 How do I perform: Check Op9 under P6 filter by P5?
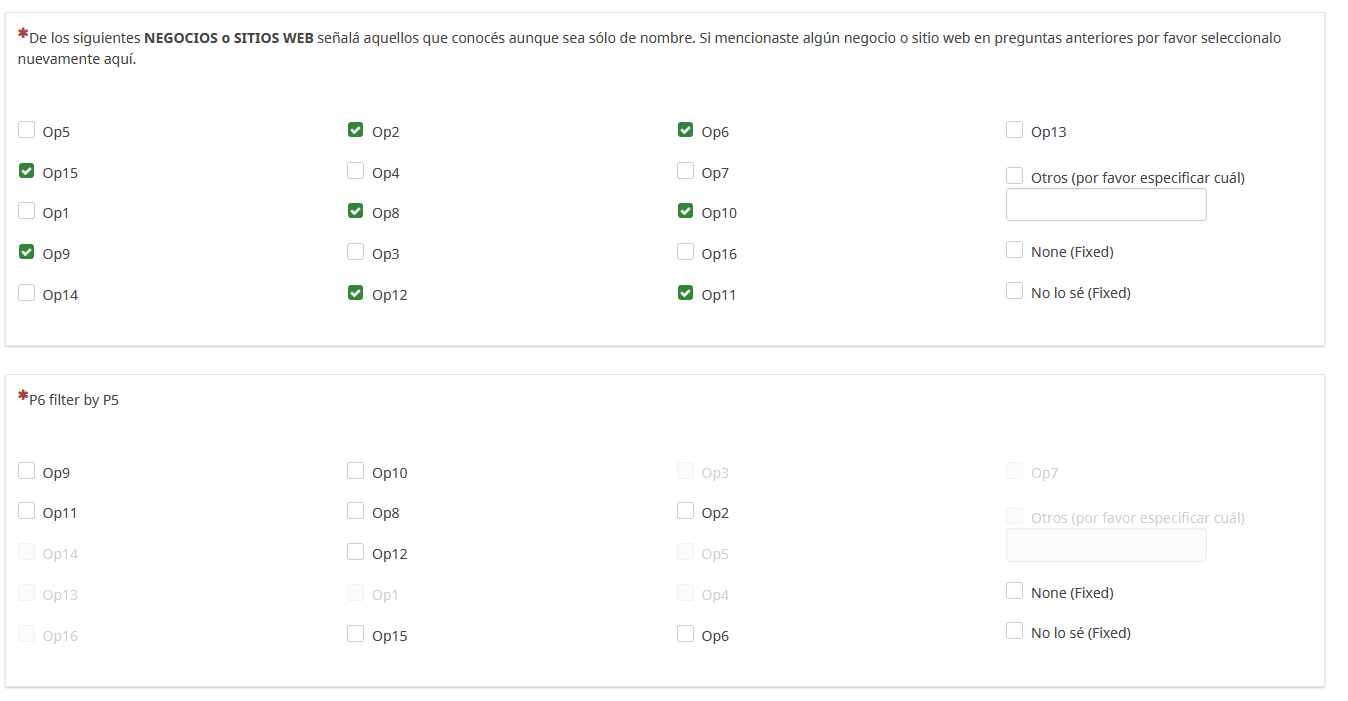click(27, 471)
